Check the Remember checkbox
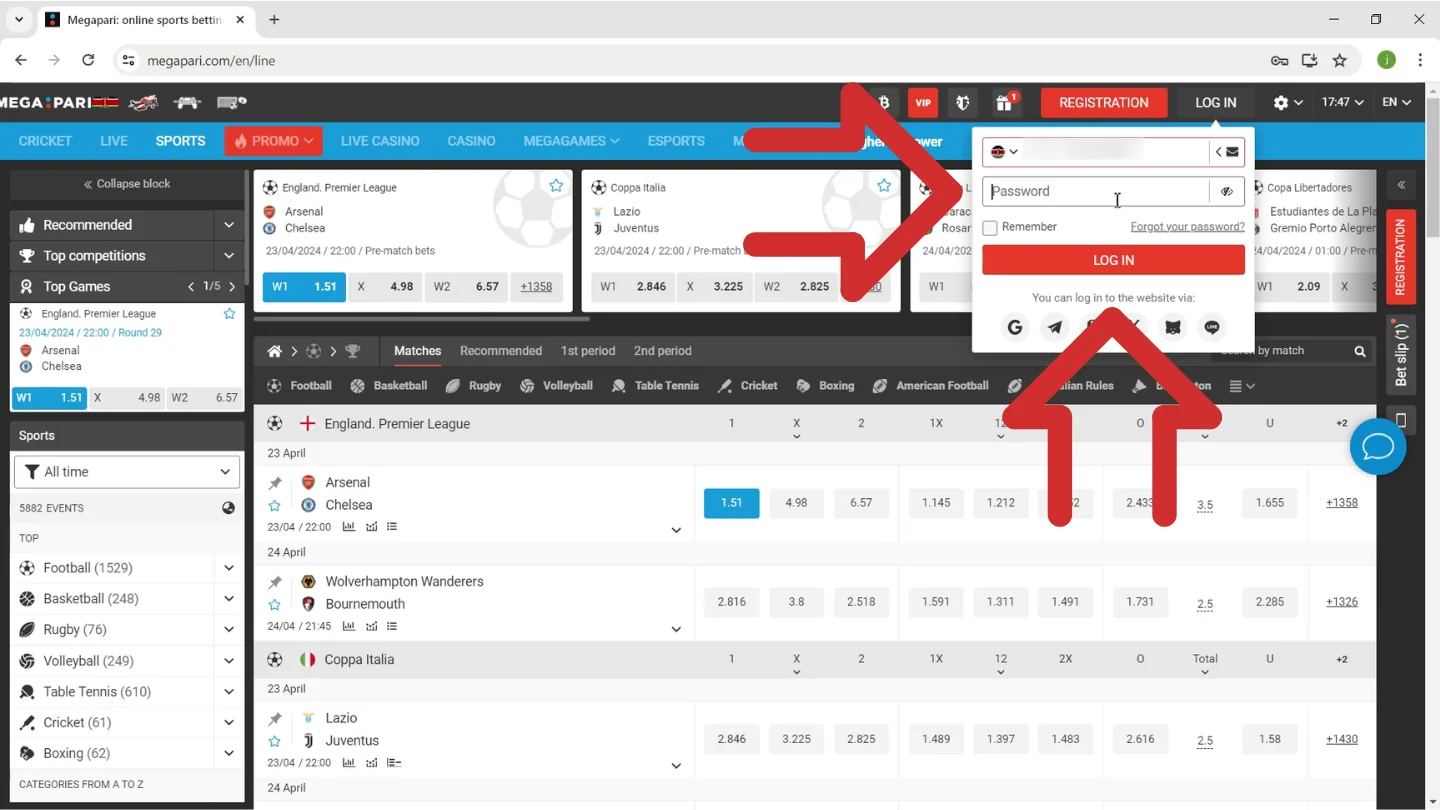 pos(990,228)
